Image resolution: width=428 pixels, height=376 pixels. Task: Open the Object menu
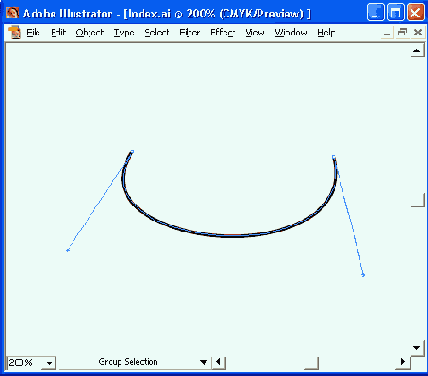pyautogui.click(x=90, y=33)
